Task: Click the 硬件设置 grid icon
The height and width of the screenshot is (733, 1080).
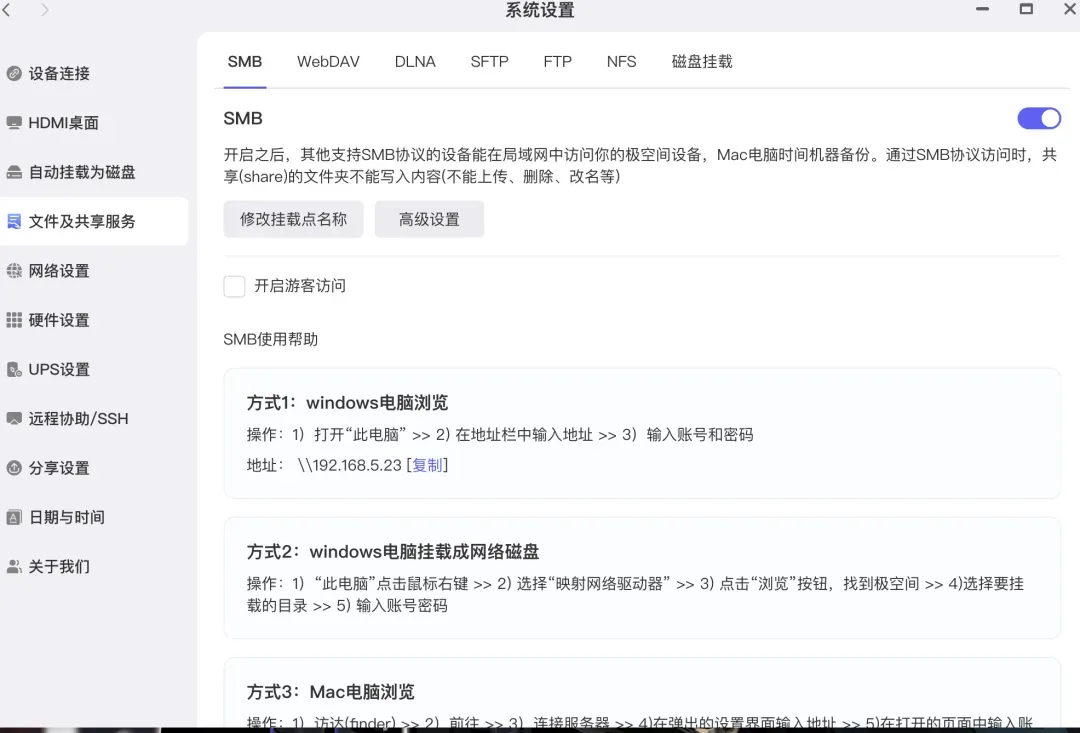Action: [14, 320]
